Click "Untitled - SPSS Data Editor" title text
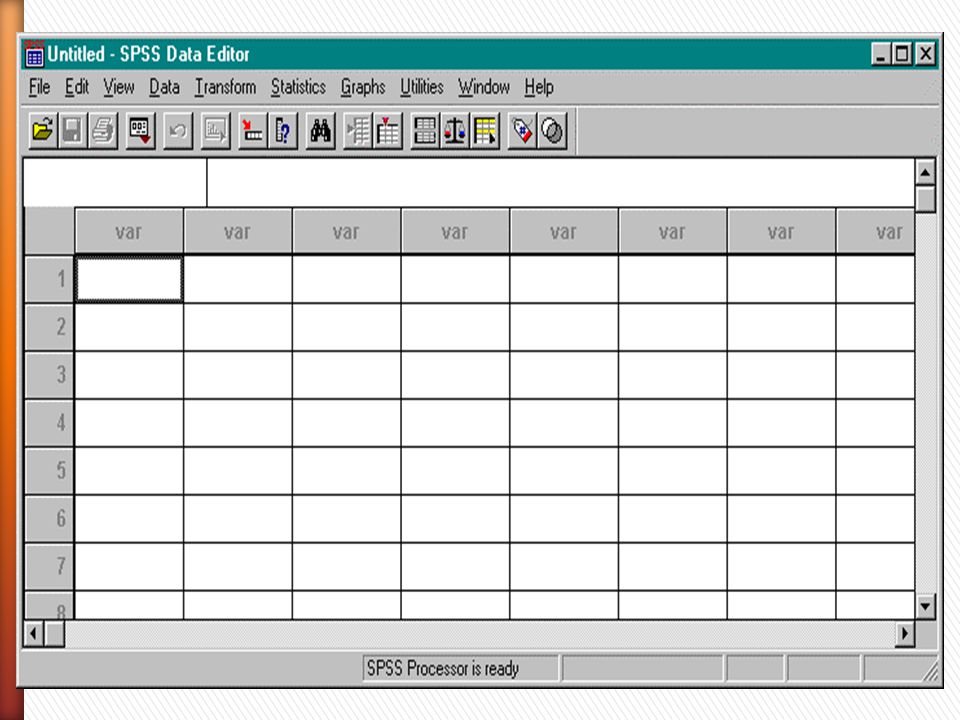This screenshot has height=720, width=960. 148,54
